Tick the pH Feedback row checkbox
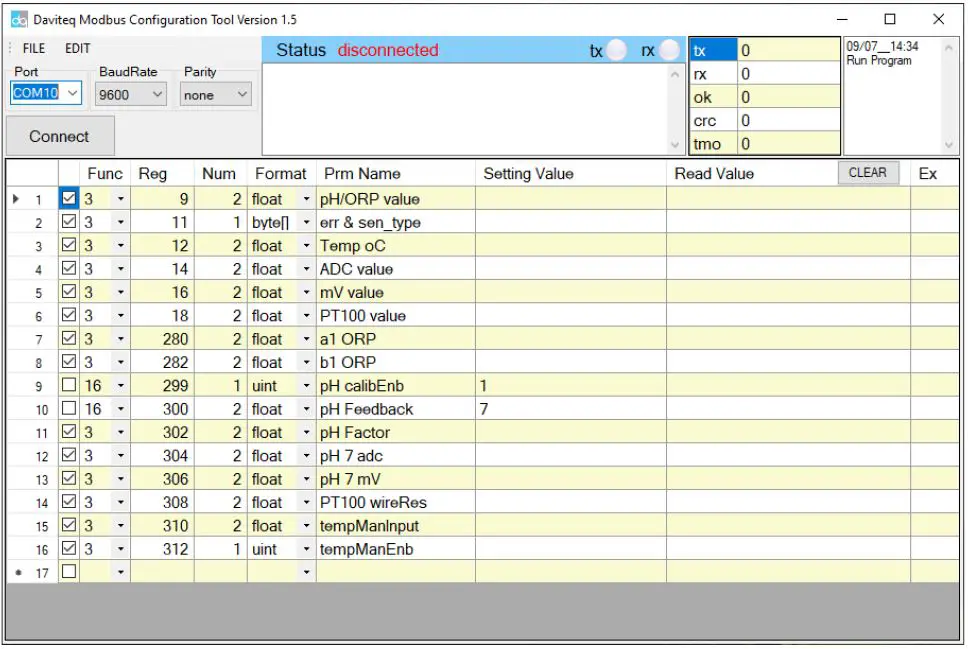 [69, 409]
